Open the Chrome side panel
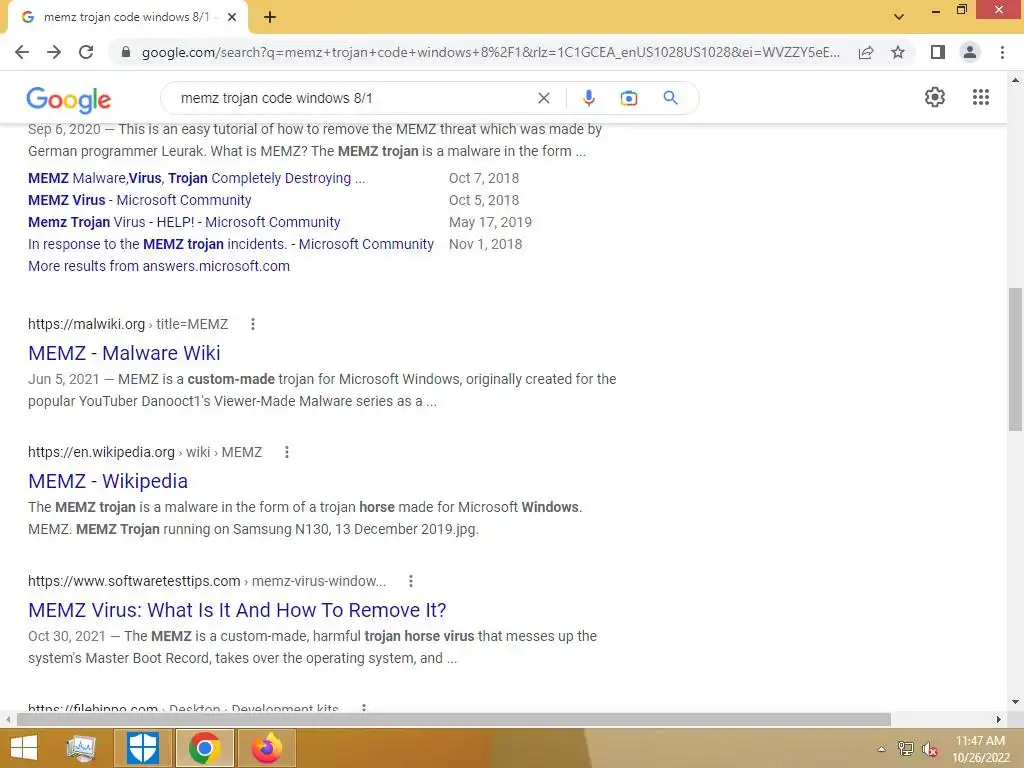The height and width of the screenshot is (768, 1024). (938, 52)
